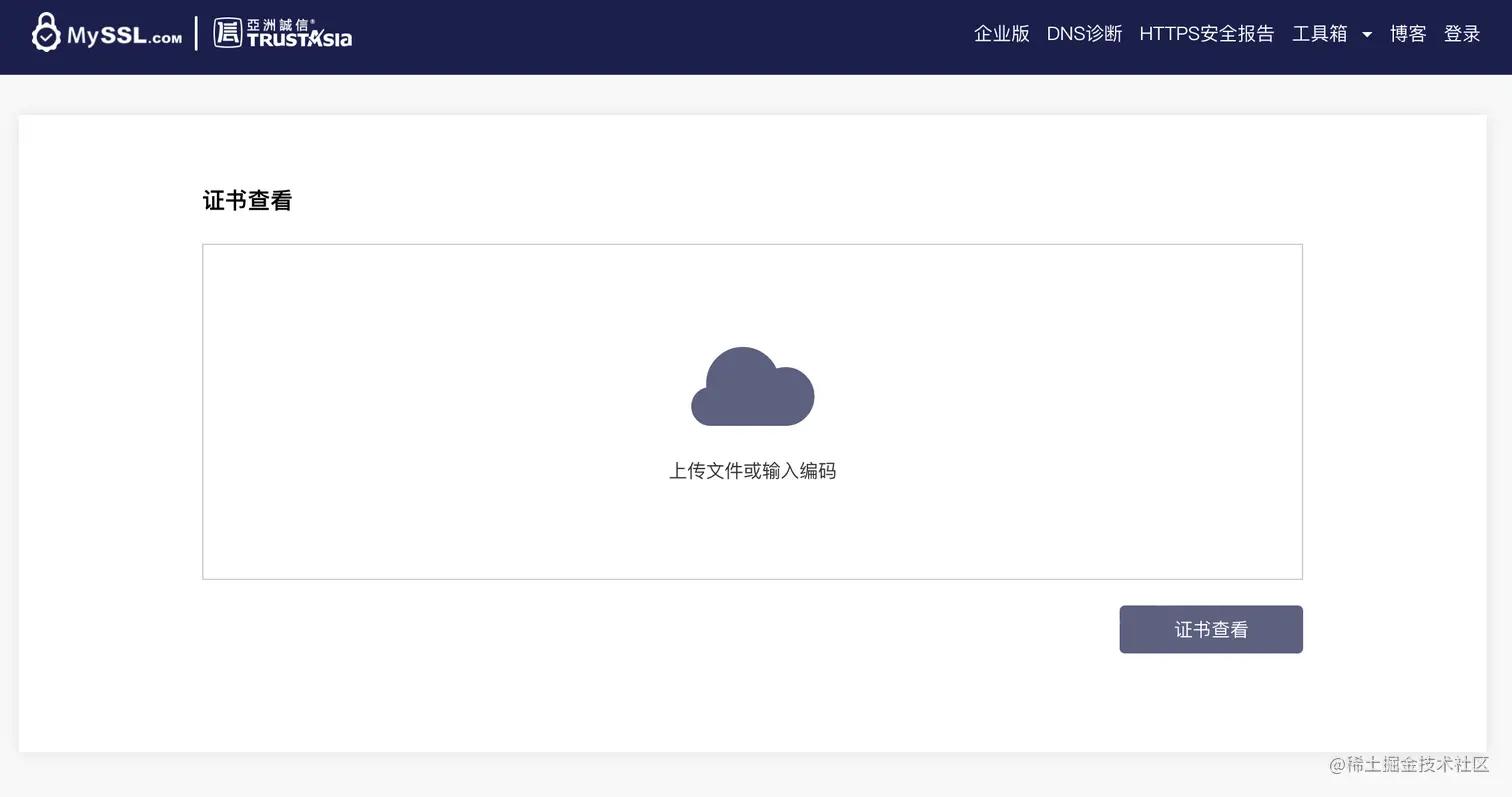Navigate to DNS诊断
Screen dimensions: 1512x797
[x=1084, y=33]
